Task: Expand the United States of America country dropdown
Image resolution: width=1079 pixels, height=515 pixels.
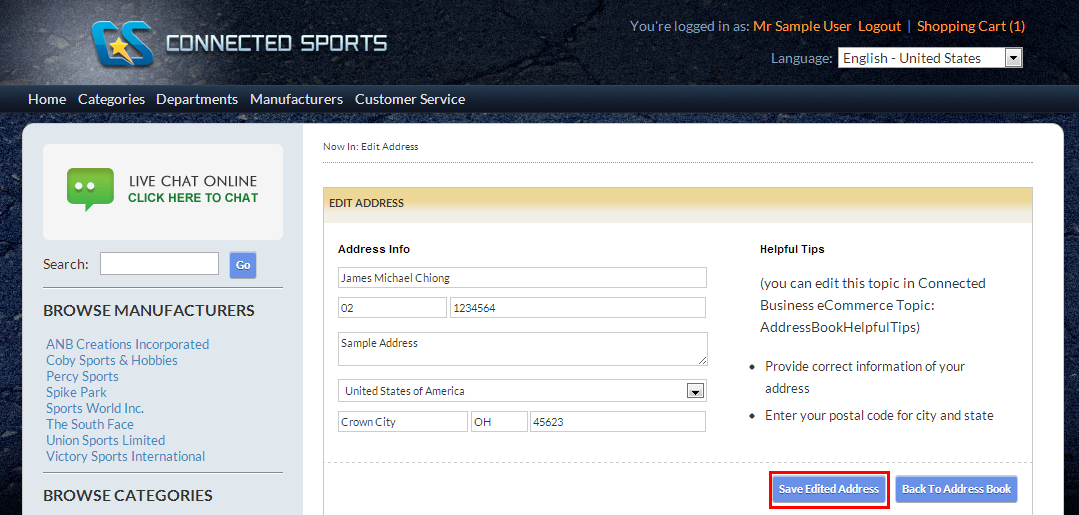Action: [522, 391]
